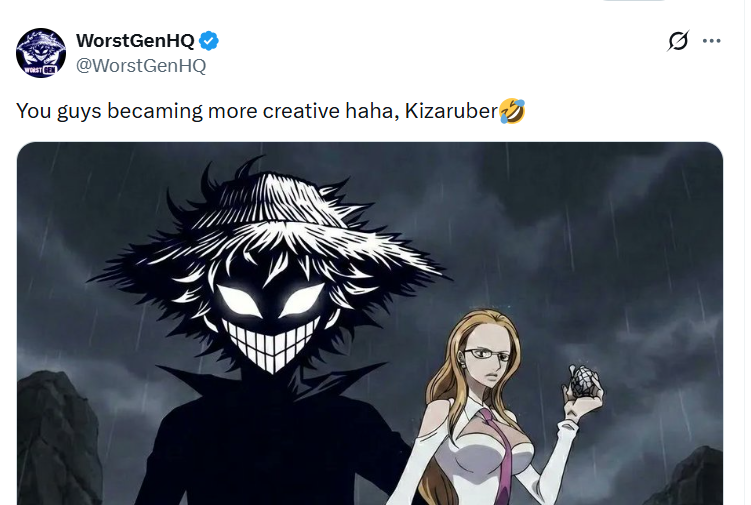The image size is (751, 505).
Task: Click the blue verified checkmark badge
Action: click(x=210, y=41)
